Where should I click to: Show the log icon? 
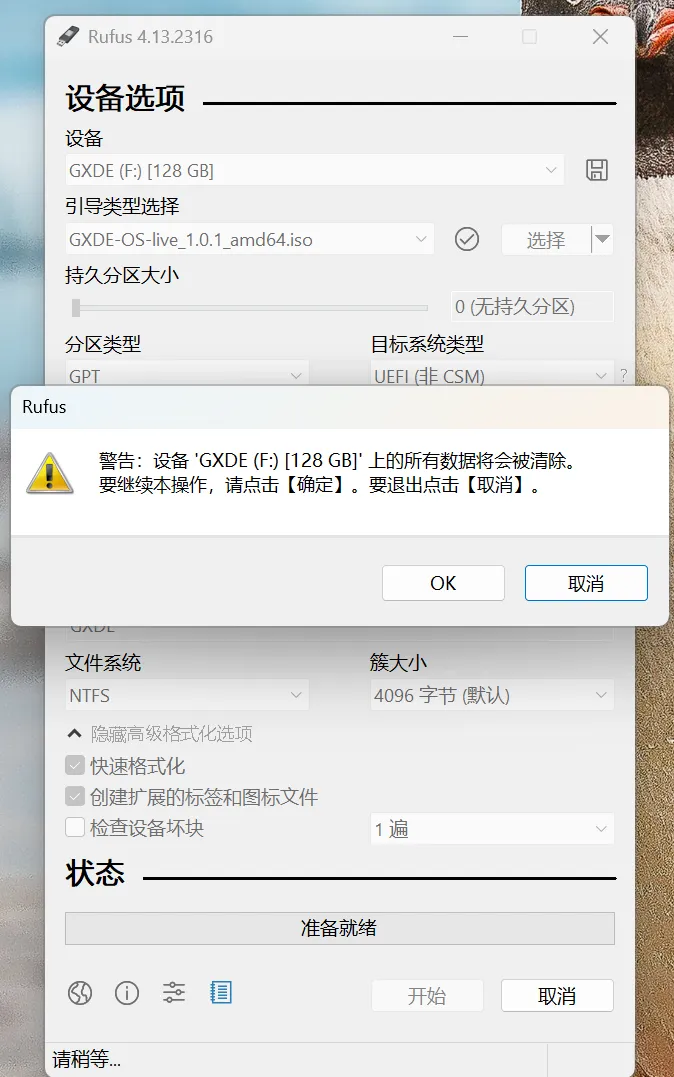(x=221, y=993)
